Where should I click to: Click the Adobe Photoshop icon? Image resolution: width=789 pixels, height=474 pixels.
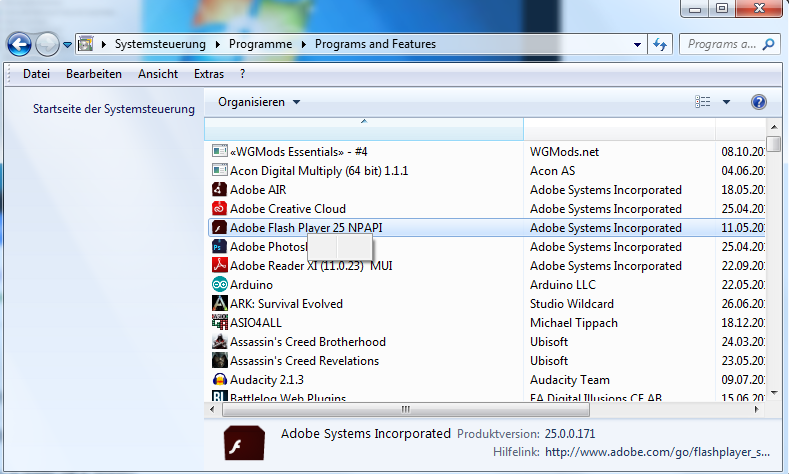(219, 247)
